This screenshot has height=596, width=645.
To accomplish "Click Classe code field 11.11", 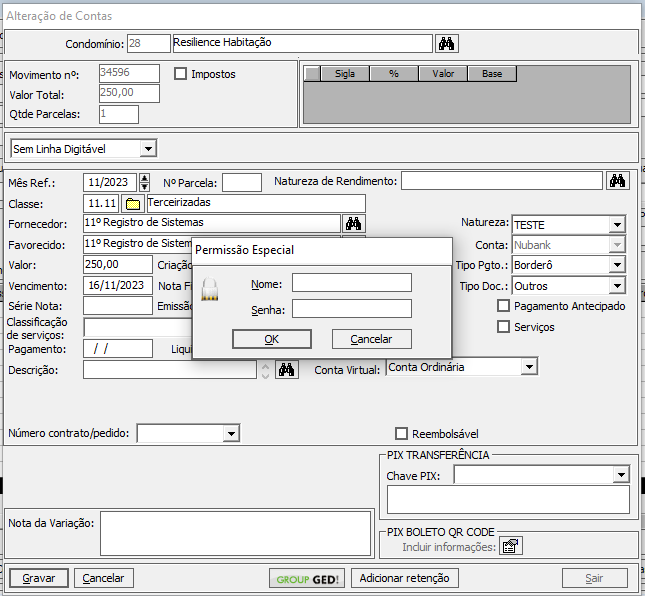I will 101,204.
